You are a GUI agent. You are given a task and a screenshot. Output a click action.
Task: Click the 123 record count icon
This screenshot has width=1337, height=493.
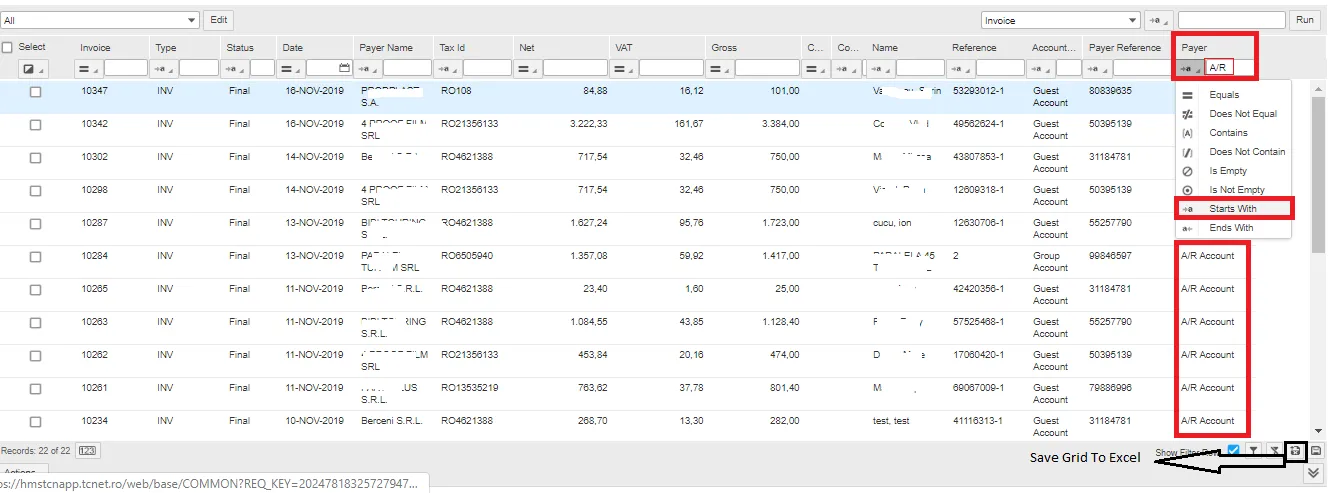86,451
